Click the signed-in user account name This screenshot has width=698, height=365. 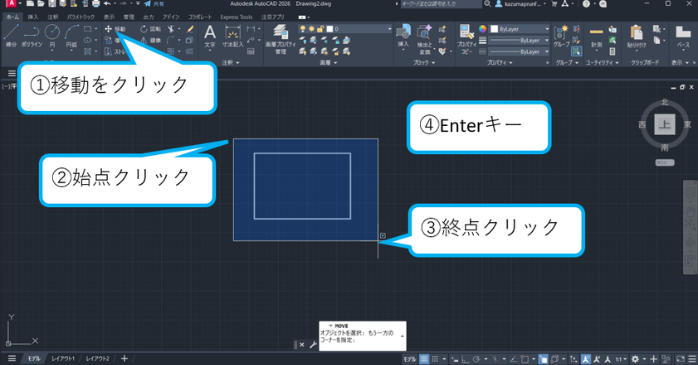pyautogui.click(x=522, y=4)
